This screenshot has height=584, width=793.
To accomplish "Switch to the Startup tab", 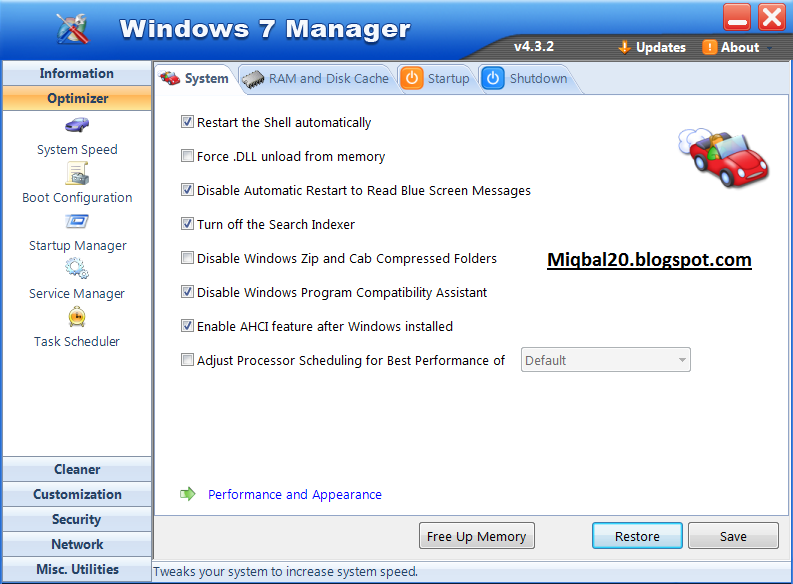I will coord(437,79).
